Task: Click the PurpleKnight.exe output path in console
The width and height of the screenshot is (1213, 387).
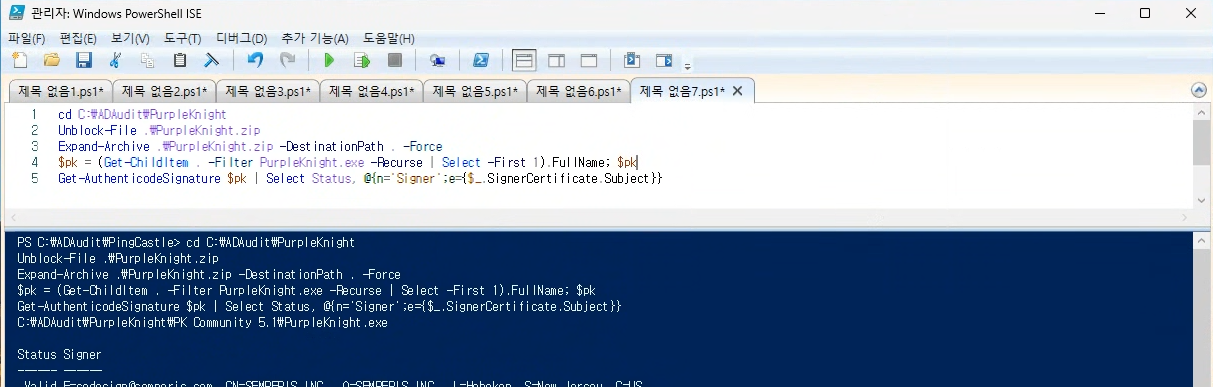Action: click(x=202, y=323)
